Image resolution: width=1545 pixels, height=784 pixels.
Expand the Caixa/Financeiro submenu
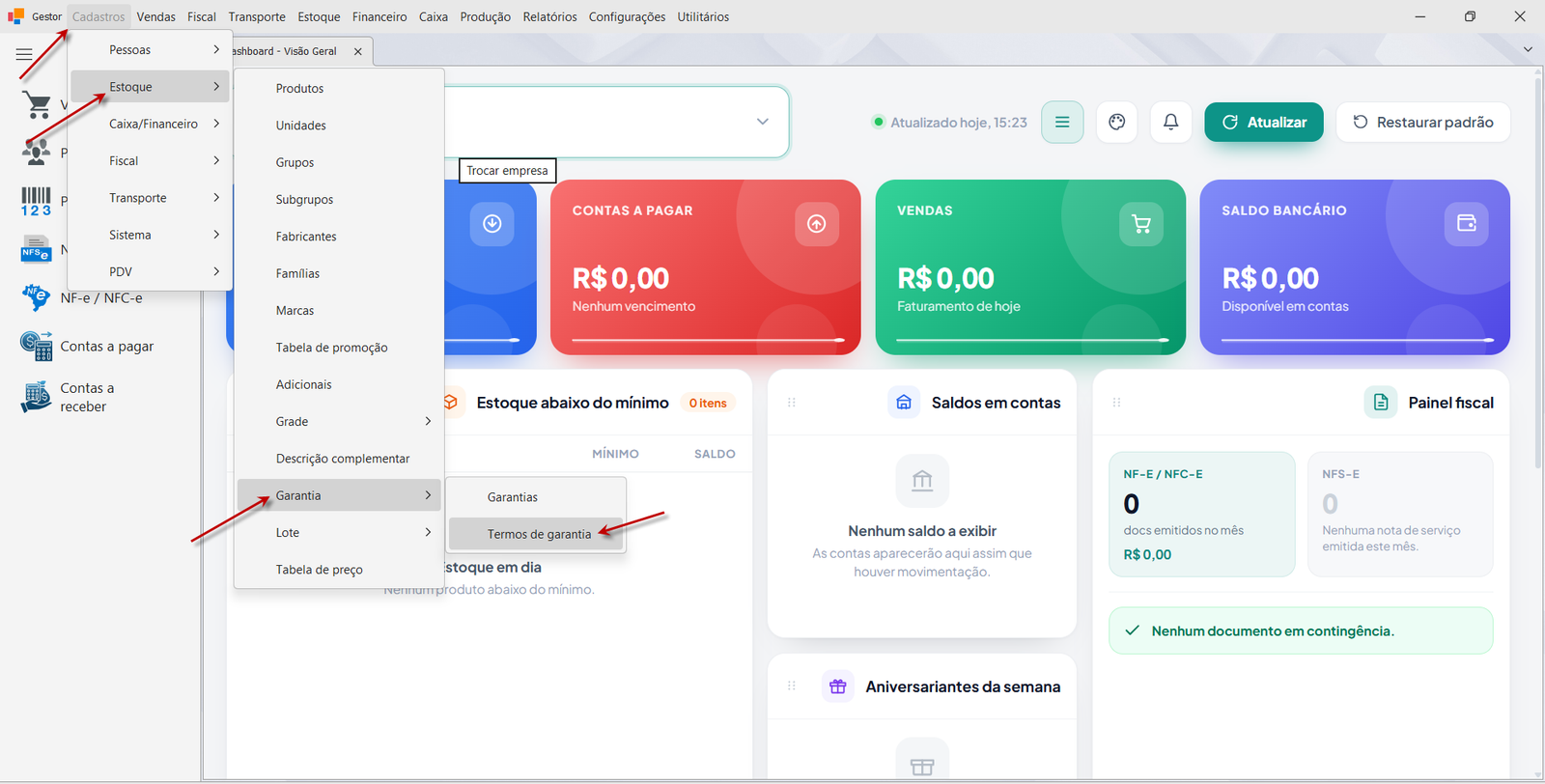coord(150,124)
